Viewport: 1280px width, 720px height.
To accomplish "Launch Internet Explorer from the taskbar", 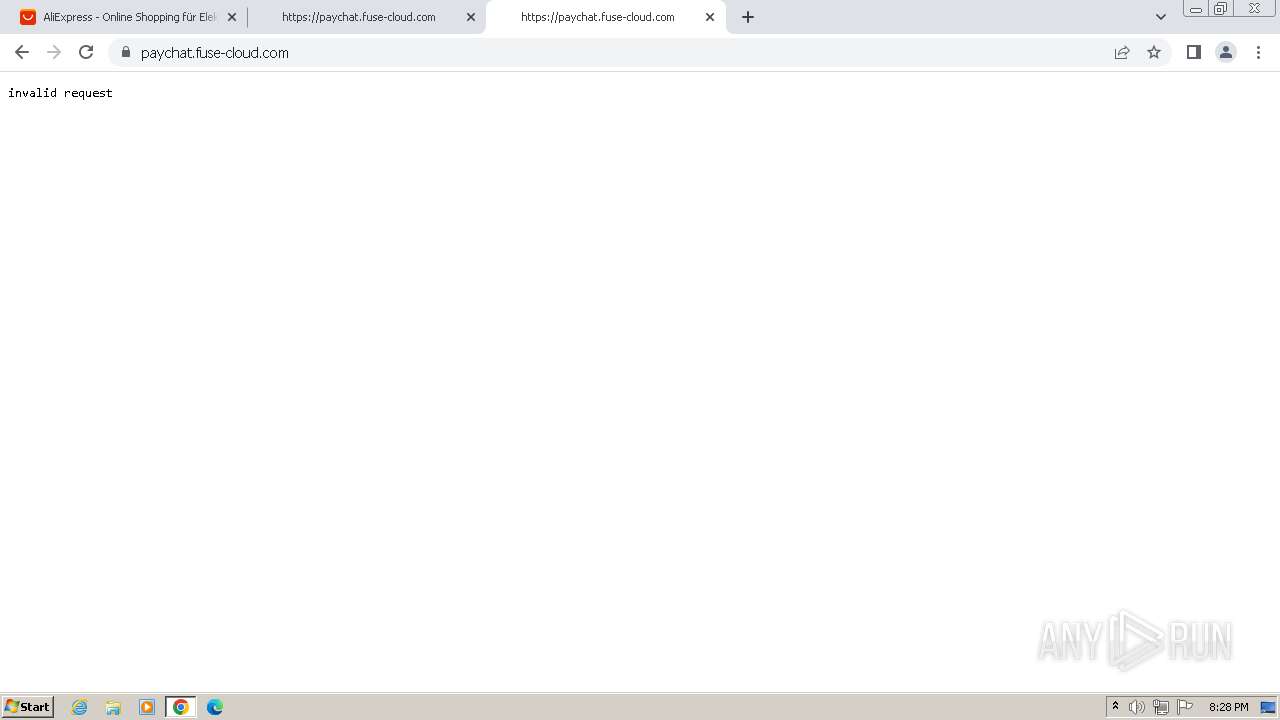I will coord(80,707).
